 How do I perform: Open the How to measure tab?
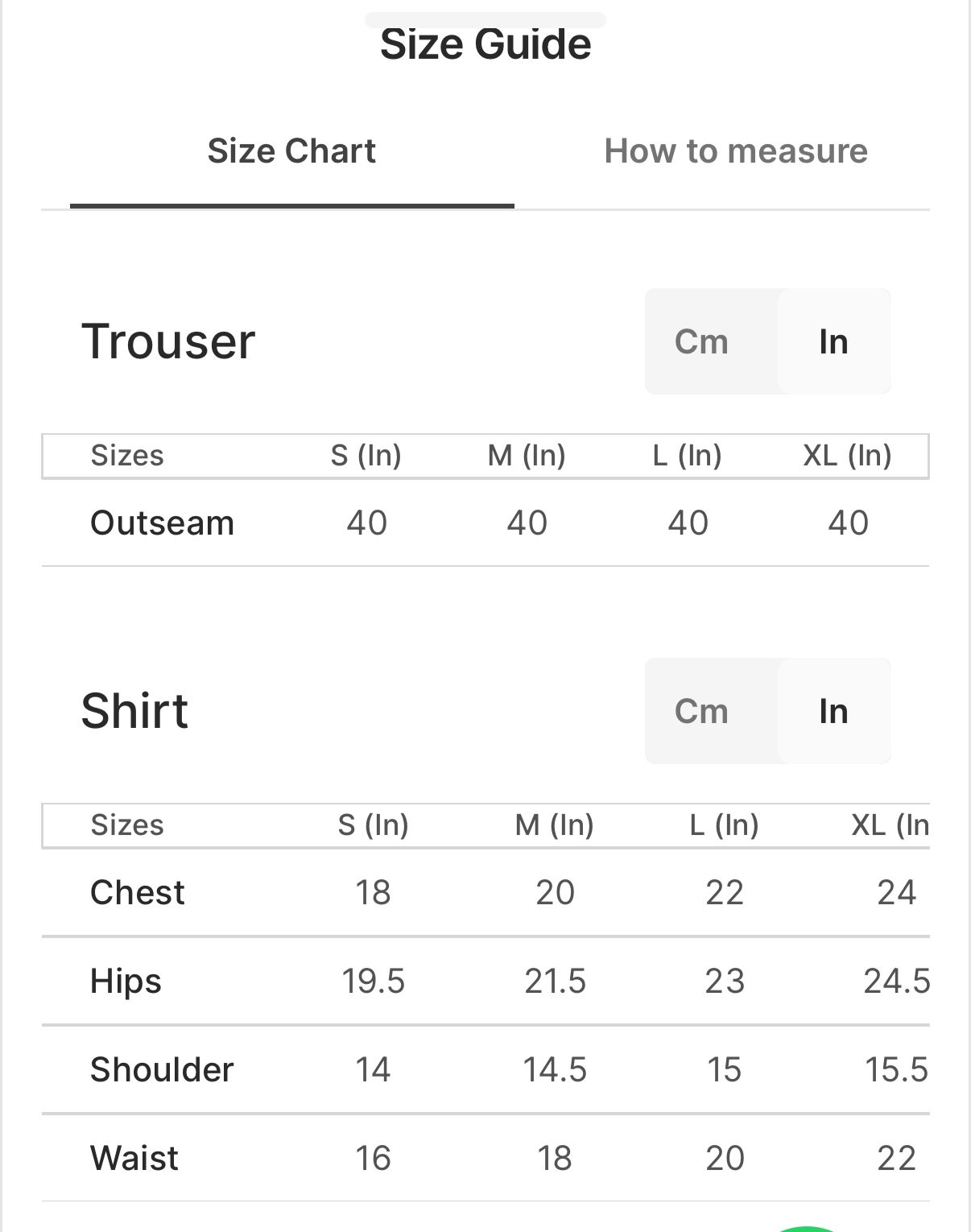tap(735, 151)
